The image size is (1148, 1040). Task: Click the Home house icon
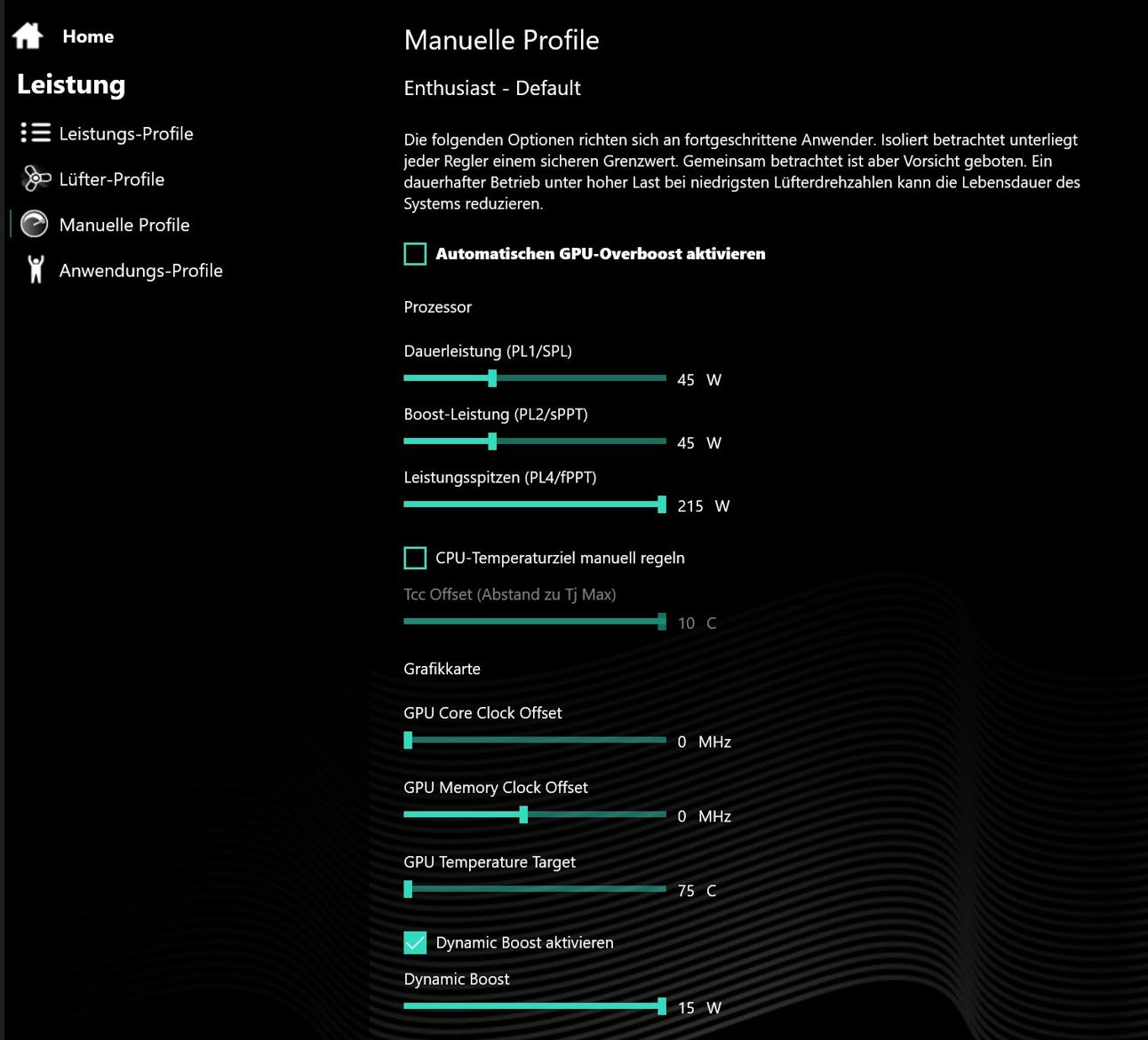tap(28, 36)
